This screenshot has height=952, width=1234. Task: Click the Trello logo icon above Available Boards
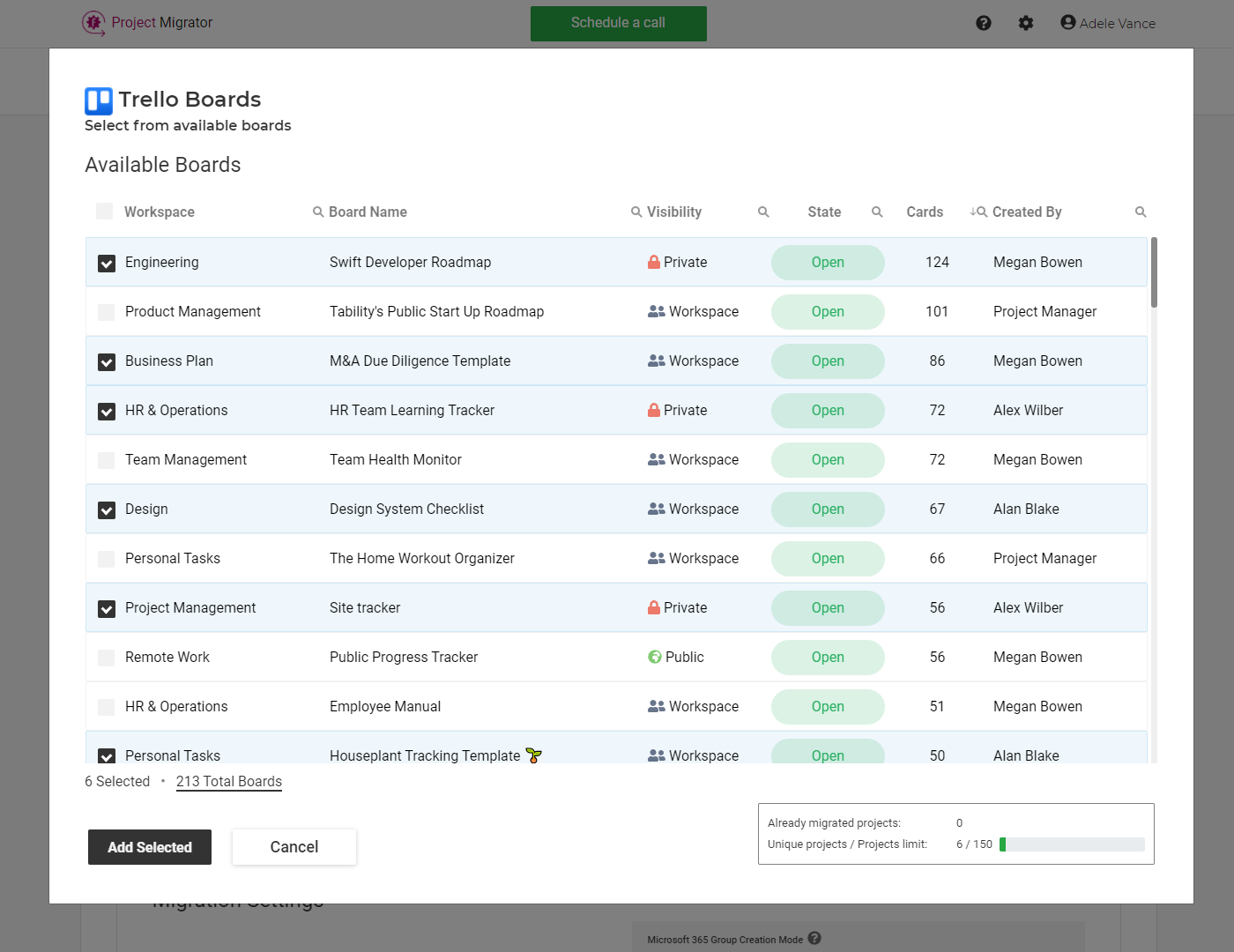tap(99, 100)
